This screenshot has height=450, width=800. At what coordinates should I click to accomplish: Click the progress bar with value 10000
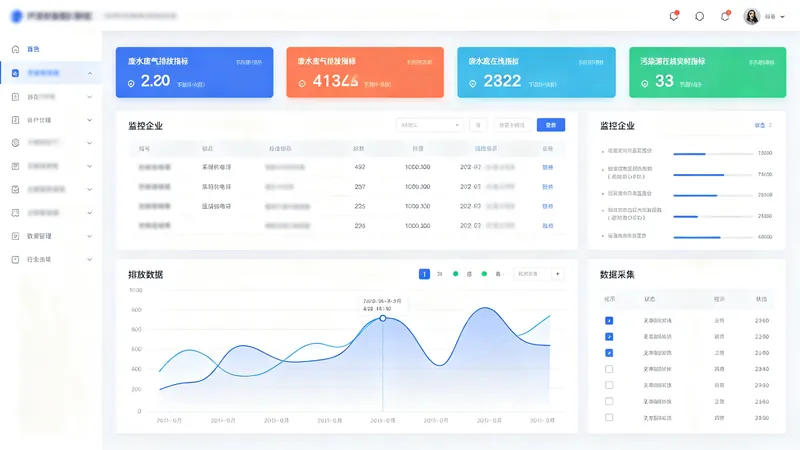click(x=713, y=154)
